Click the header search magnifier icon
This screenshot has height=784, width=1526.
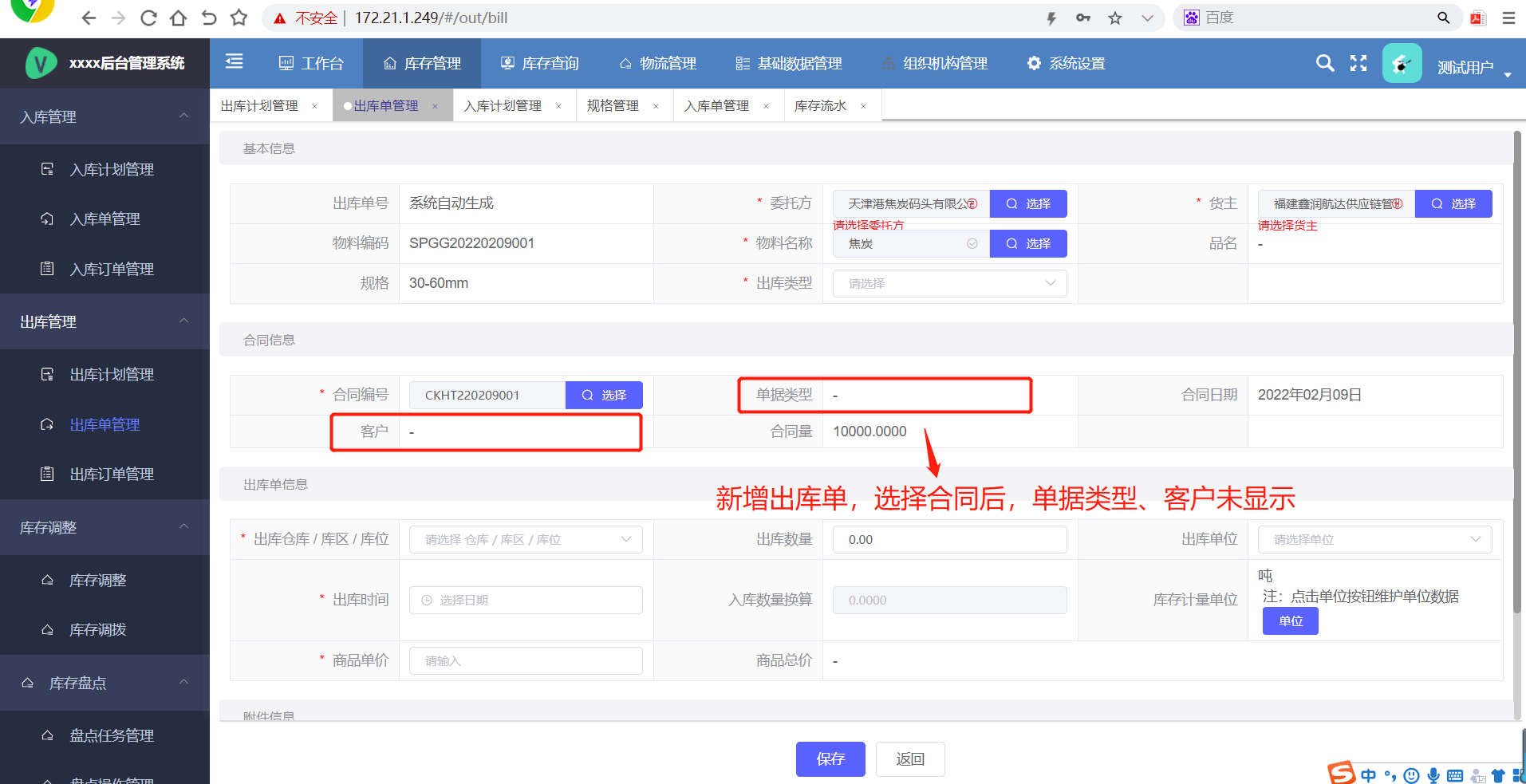[x=1324, y=63]
